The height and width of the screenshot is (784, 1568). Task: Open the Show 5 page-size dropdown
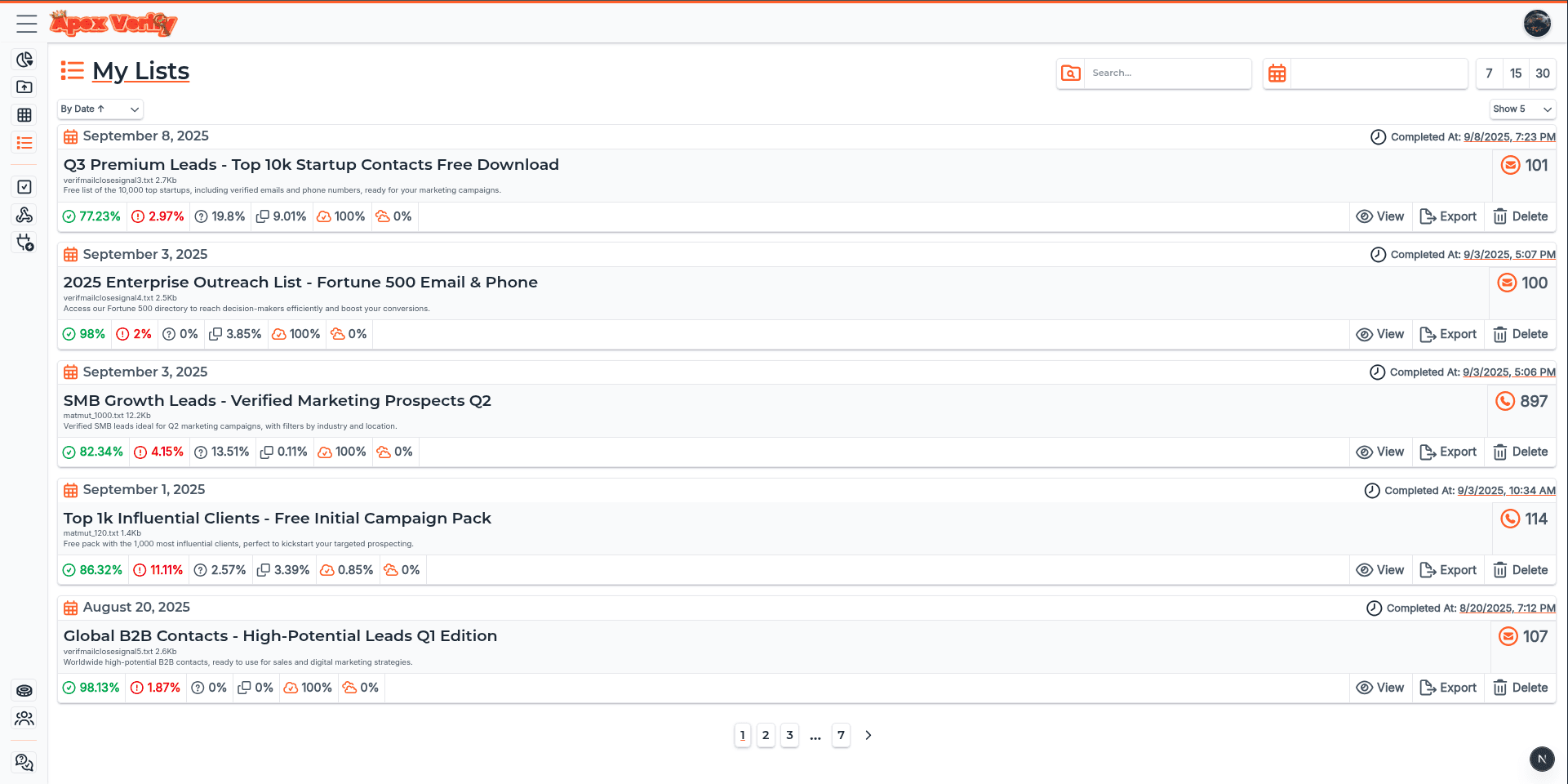1521,109
